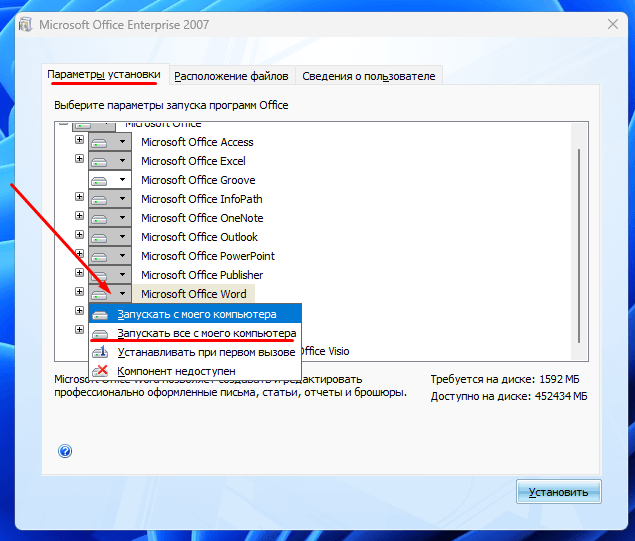This screenshot has height=541, width=635.
Task: Switch to 'Сведения о пользователе' tab
Action: [369, 76]
